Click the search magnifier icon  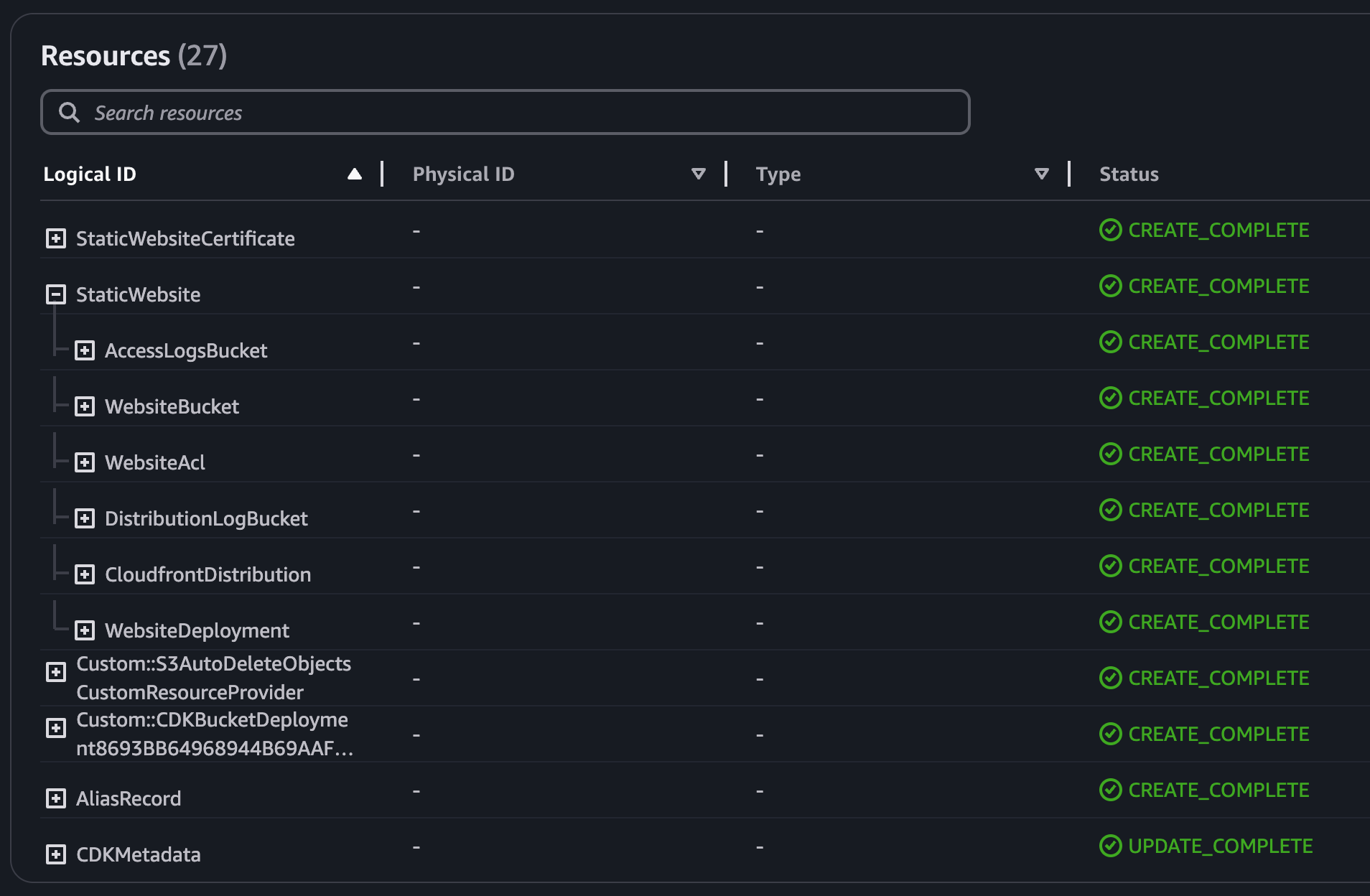coord(70,113)
